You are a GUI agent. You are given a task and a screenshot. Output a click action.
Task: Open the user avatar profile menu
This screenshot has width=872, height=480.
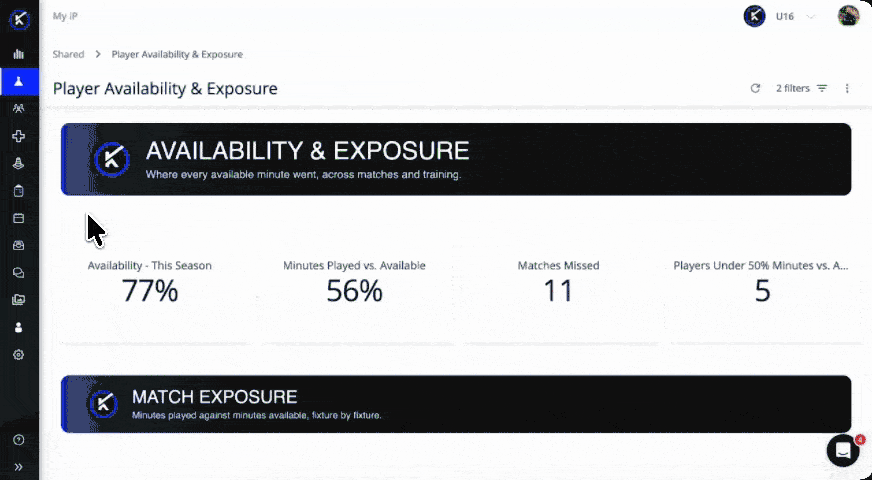(849, 16)
